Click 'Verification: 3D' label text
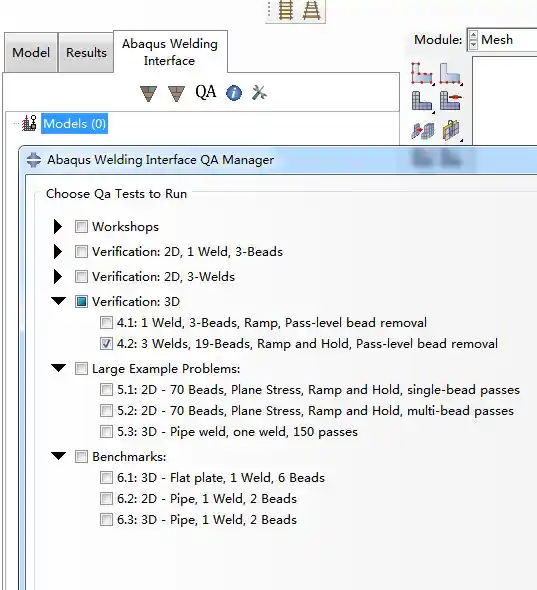Screen dimensions: 537x590 pos(136,302)
